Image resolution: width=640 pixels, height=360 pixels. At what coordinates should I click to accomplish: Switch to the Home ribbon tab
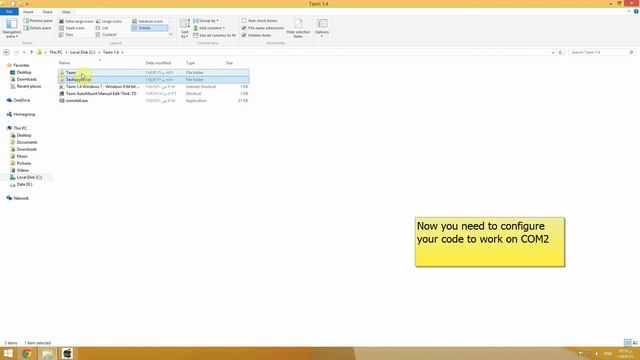28,12
